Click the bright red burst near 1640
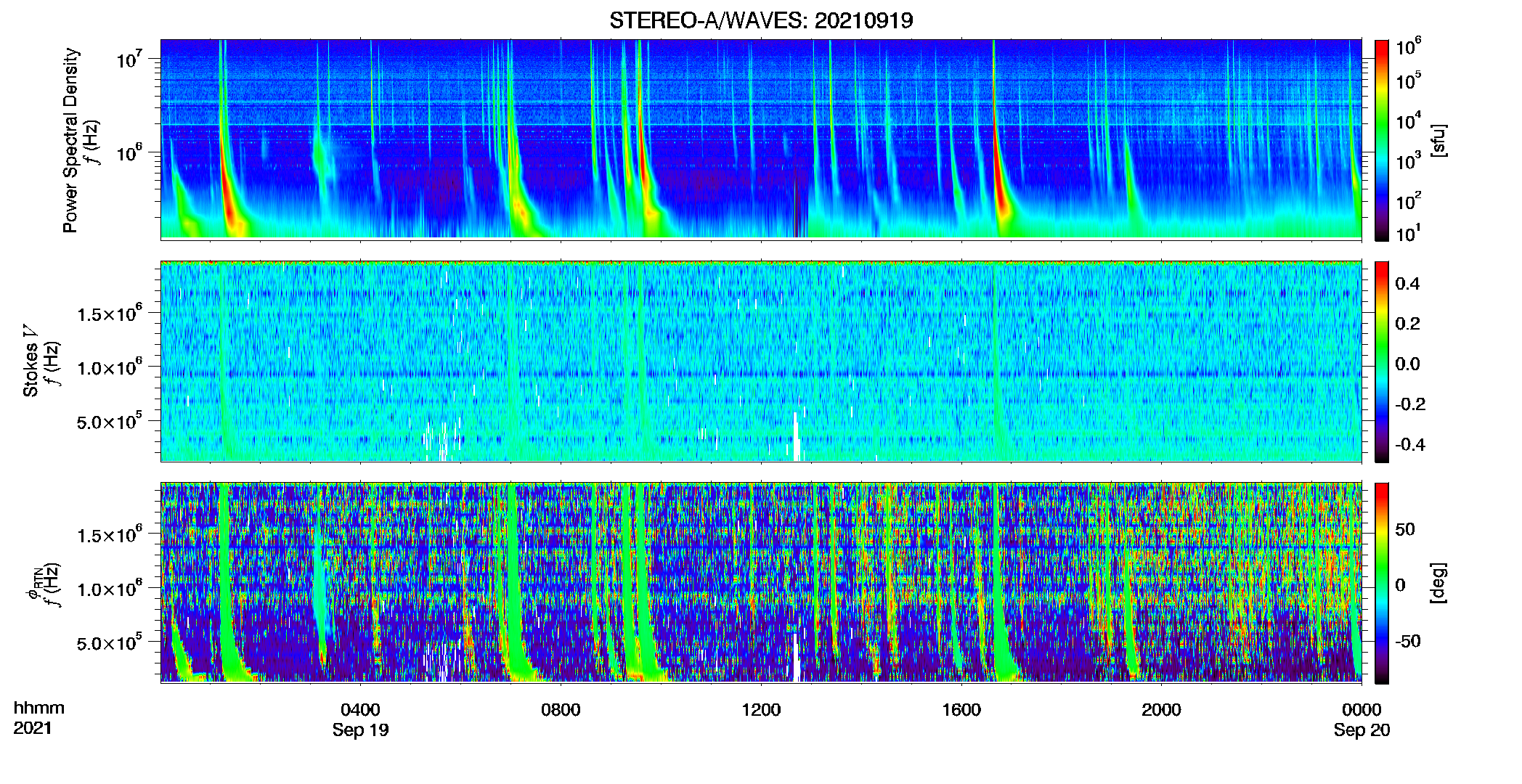The height and width of the screenshot is (784, 1522). pyautogui.click(x=999, y=167)
